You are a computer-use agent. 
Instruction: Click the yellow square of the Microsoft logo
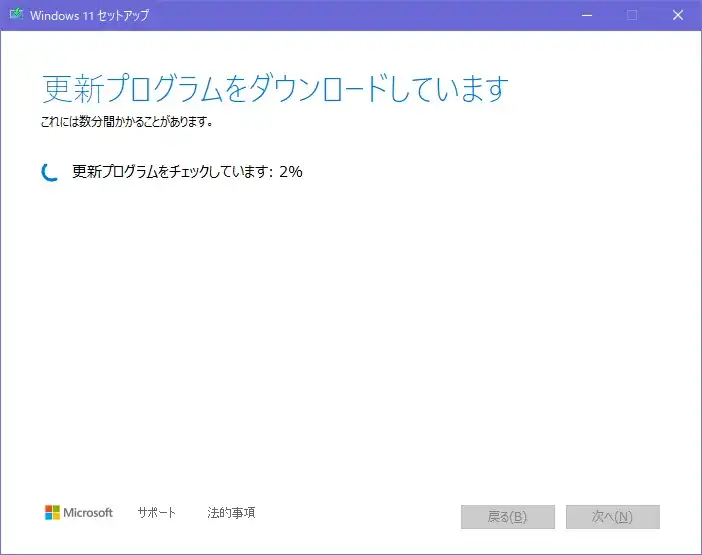point(57,517)
